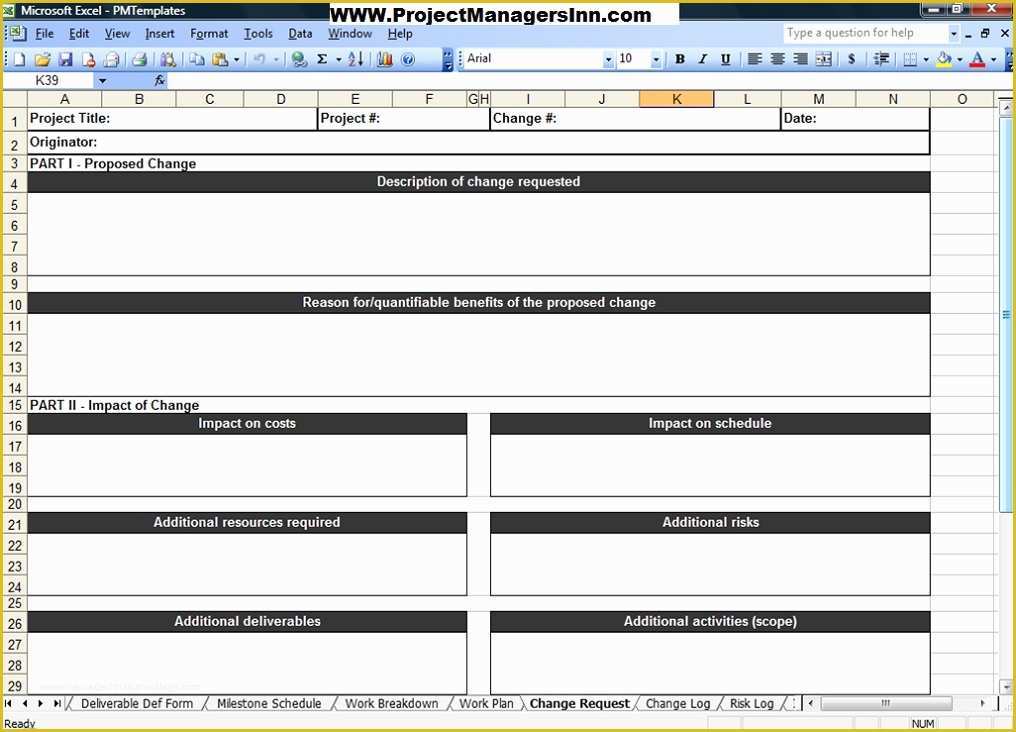Open the Fill Color dropdown arrow
The height and width of the screenshot is (732, 1016).
960,59
